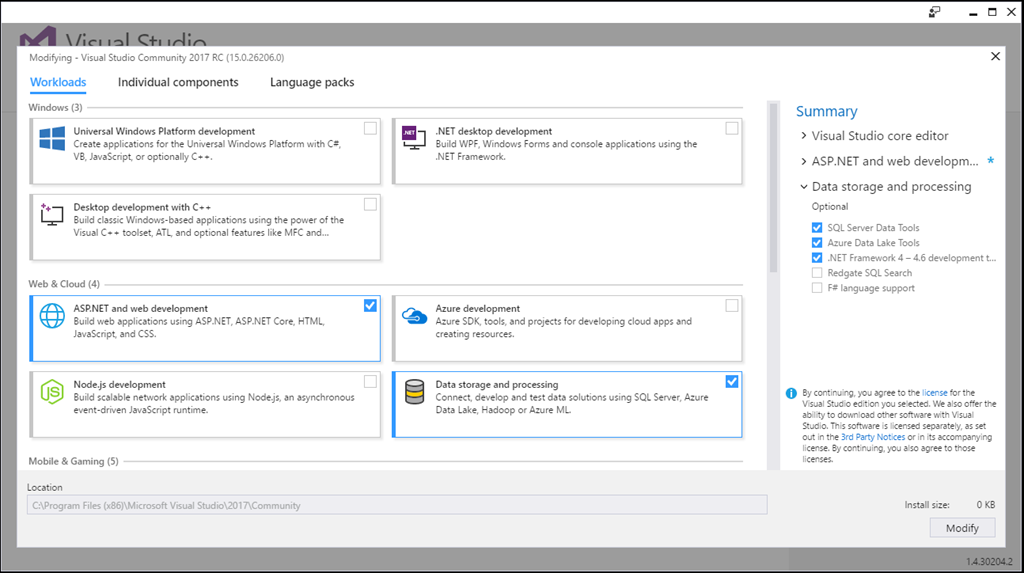Click the Visual Studio logo in background window
This screenshot has height=573, width=1024.
(38, 37)
